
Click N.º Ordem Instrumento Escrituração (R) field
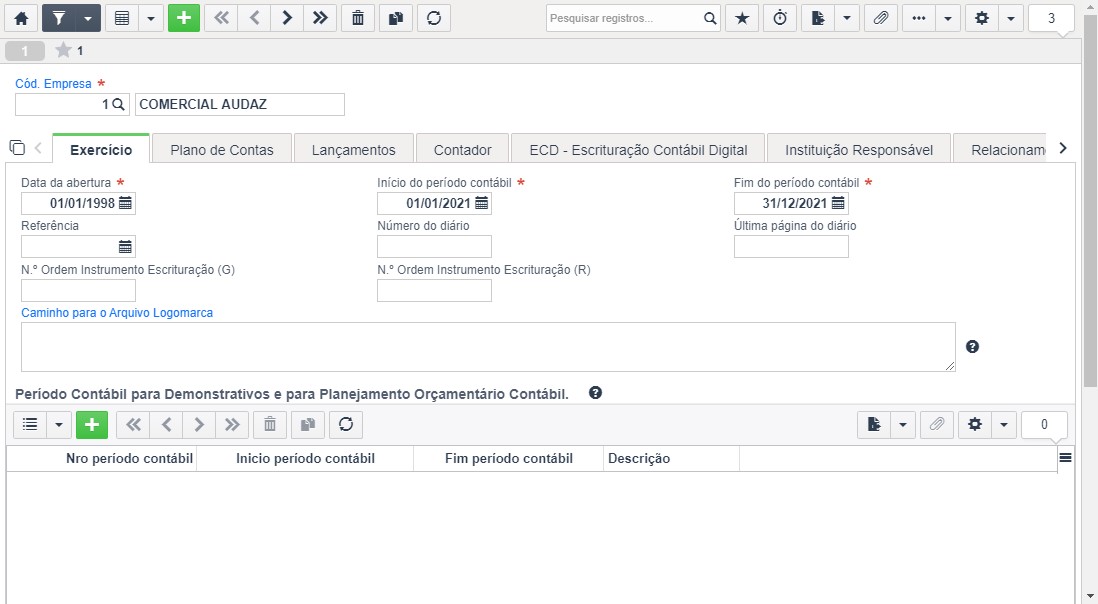434,290
